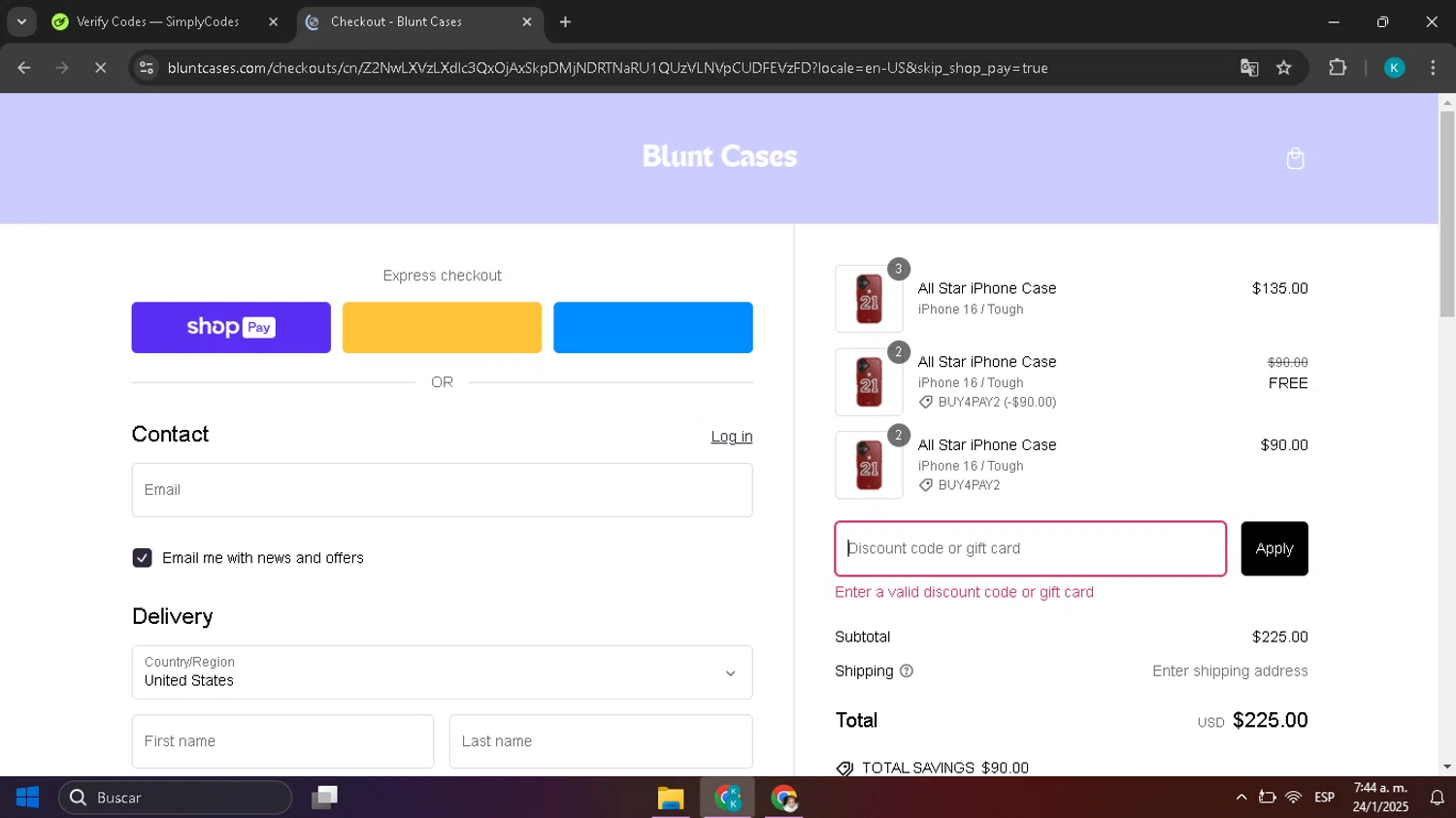This screenshot has width=1456, height=818.
Task: Click the Discount code or gift card field
Action: [x=1031, y=548]
